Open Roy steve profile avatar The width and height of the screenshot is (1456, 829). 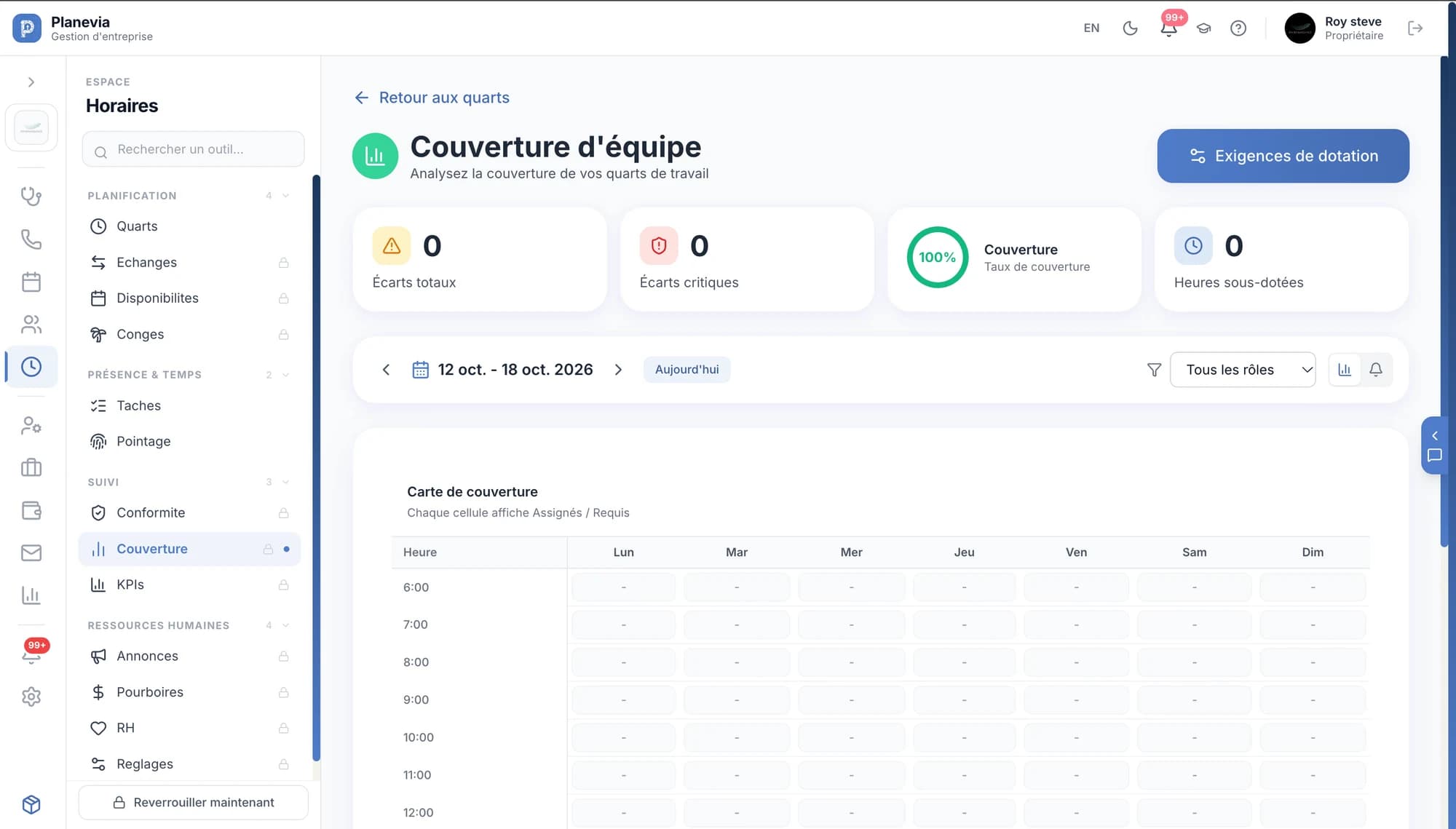(1299, 28)
